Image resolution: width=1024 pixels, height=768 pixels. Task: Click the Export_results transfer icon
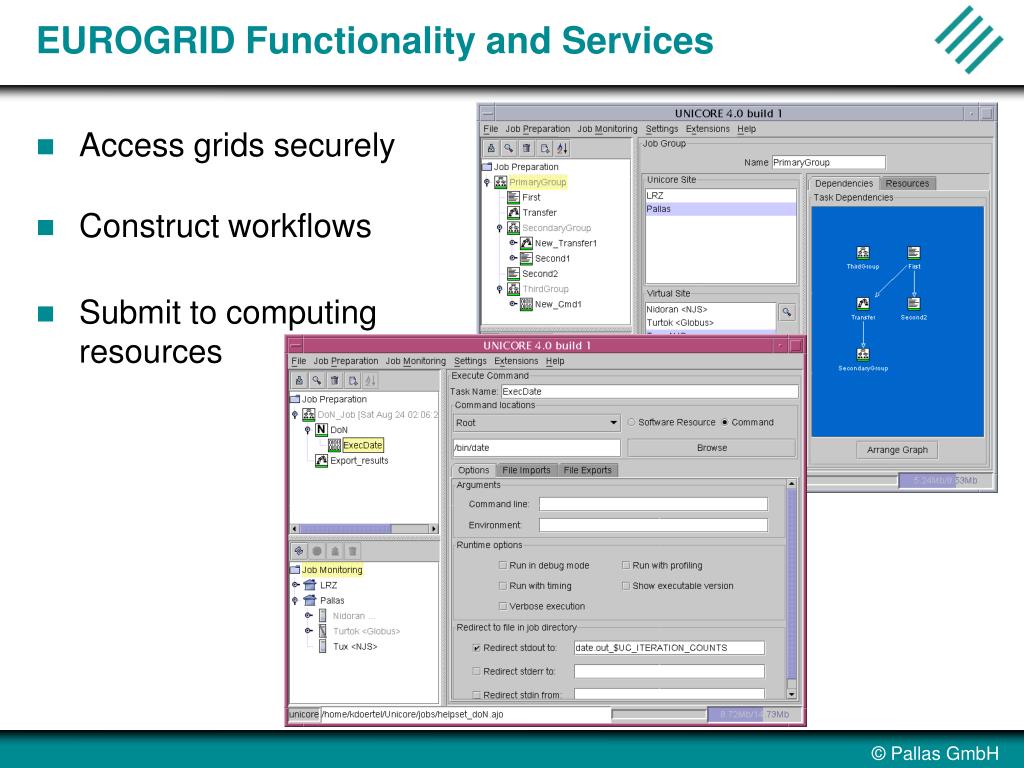pyautogui.click(x=321, y=460)
